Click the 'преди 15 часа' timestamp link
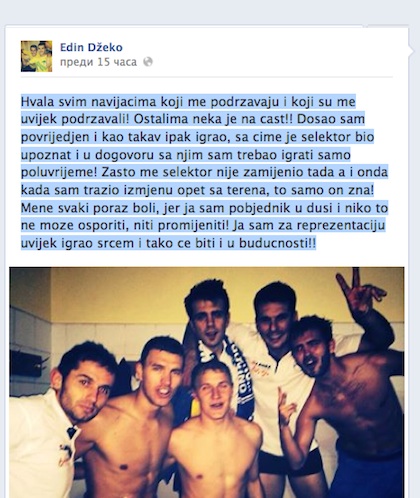Screen dimensions: 420x498 [98, 62]
